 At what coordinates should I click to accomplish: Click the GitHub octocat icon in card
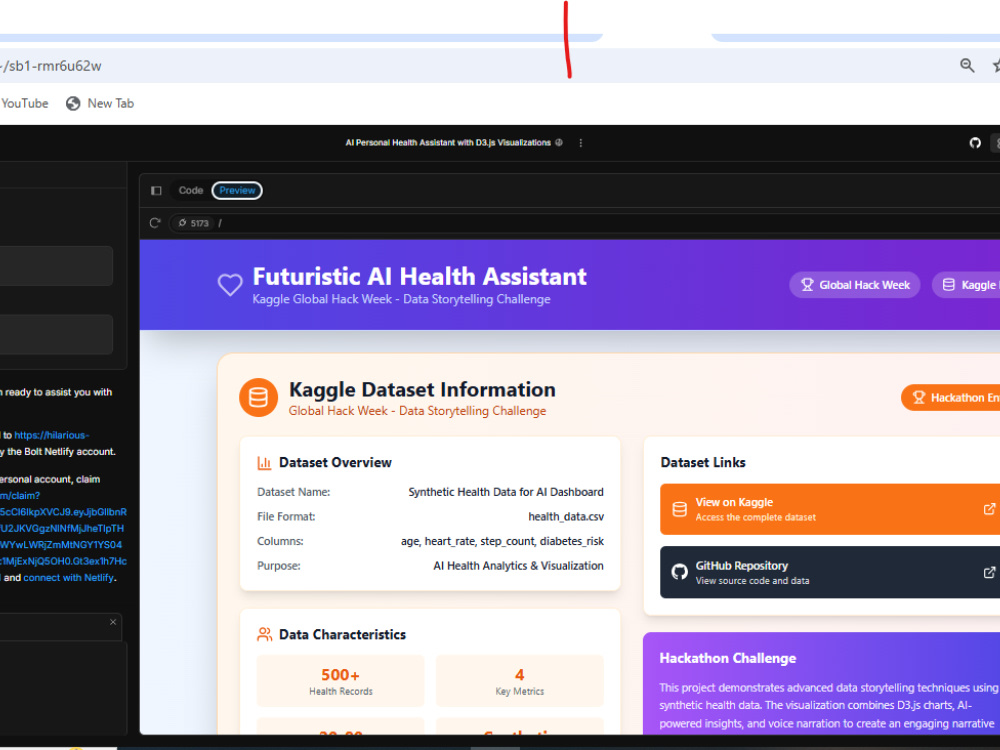coord(680,572)
